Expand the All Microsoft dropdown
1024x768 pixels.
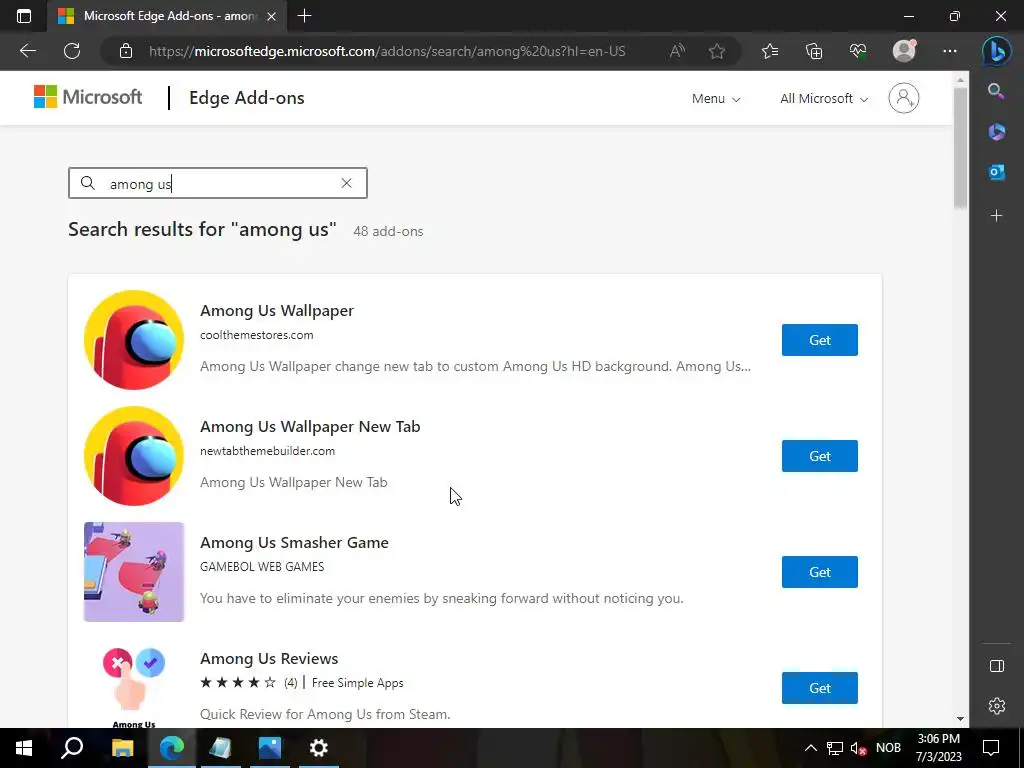(824, 99)
